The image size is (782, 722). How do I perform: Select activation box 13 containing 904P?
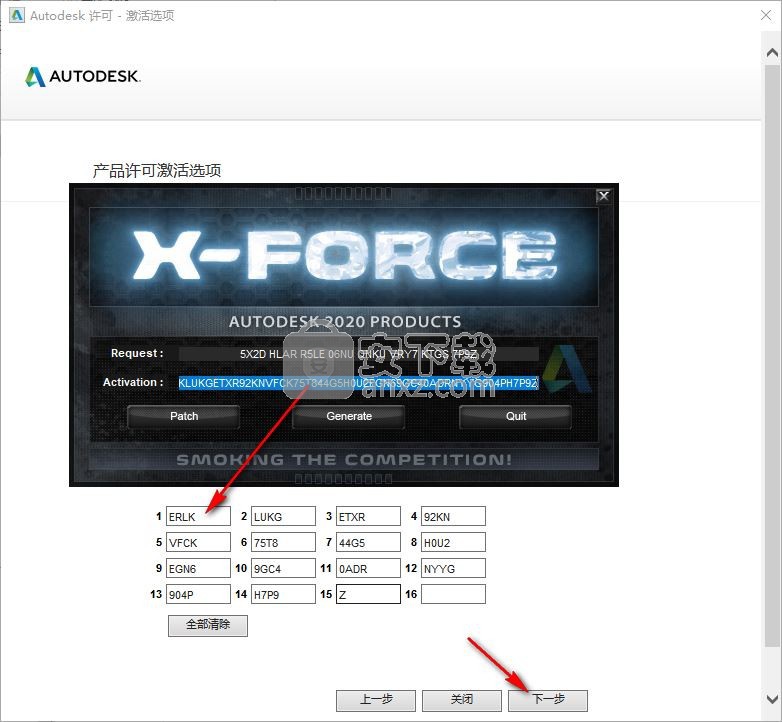[198, 594]
